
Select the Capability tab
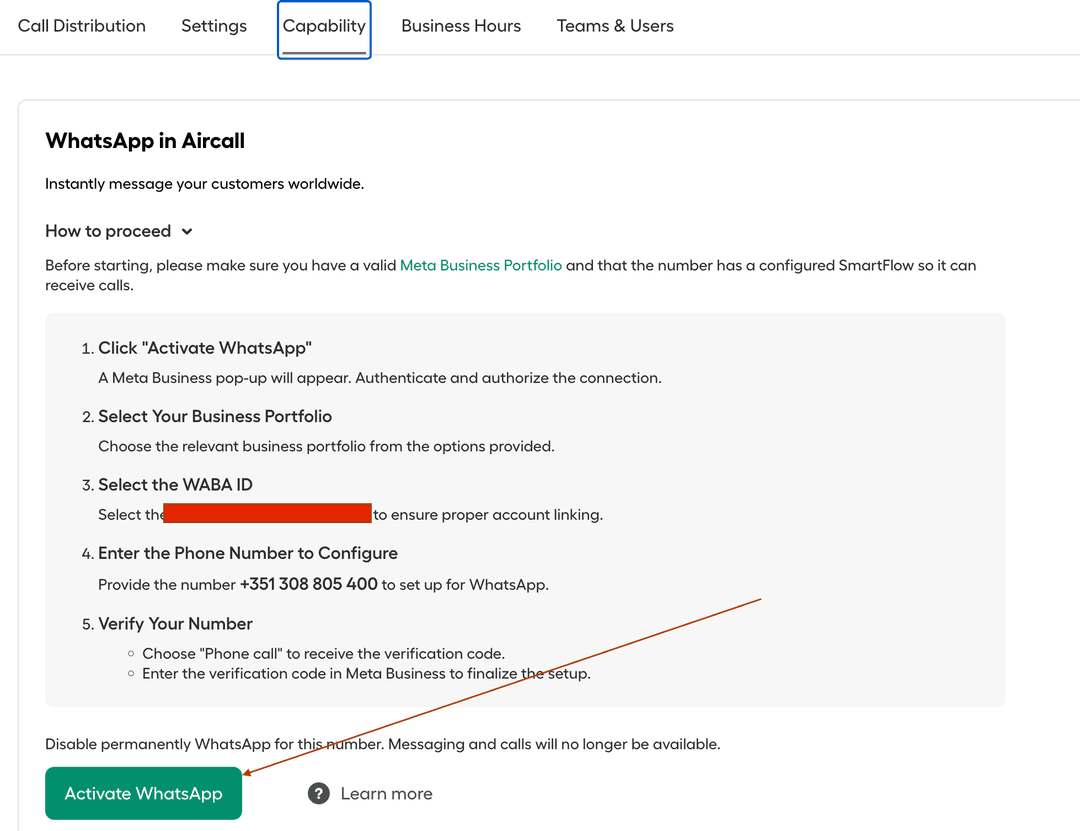coord(324,26)
